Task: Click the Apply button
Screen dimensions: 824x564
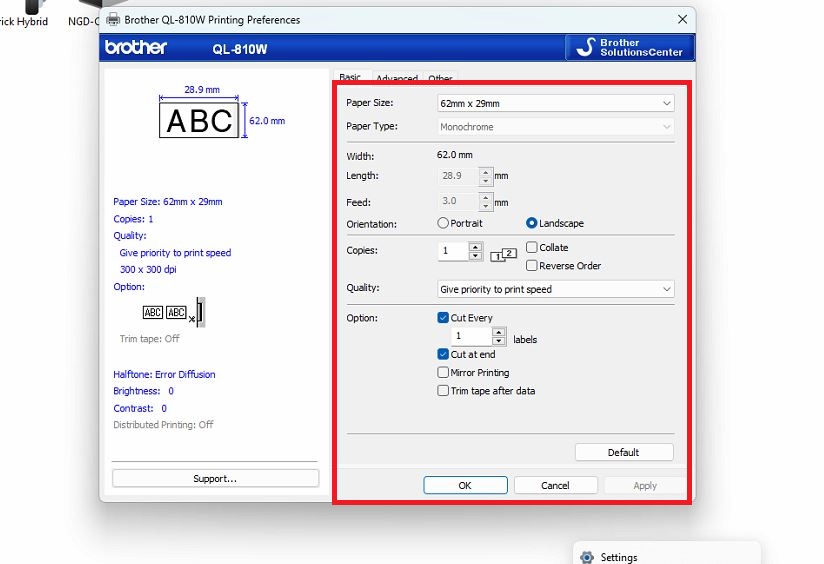Action: 645,485
